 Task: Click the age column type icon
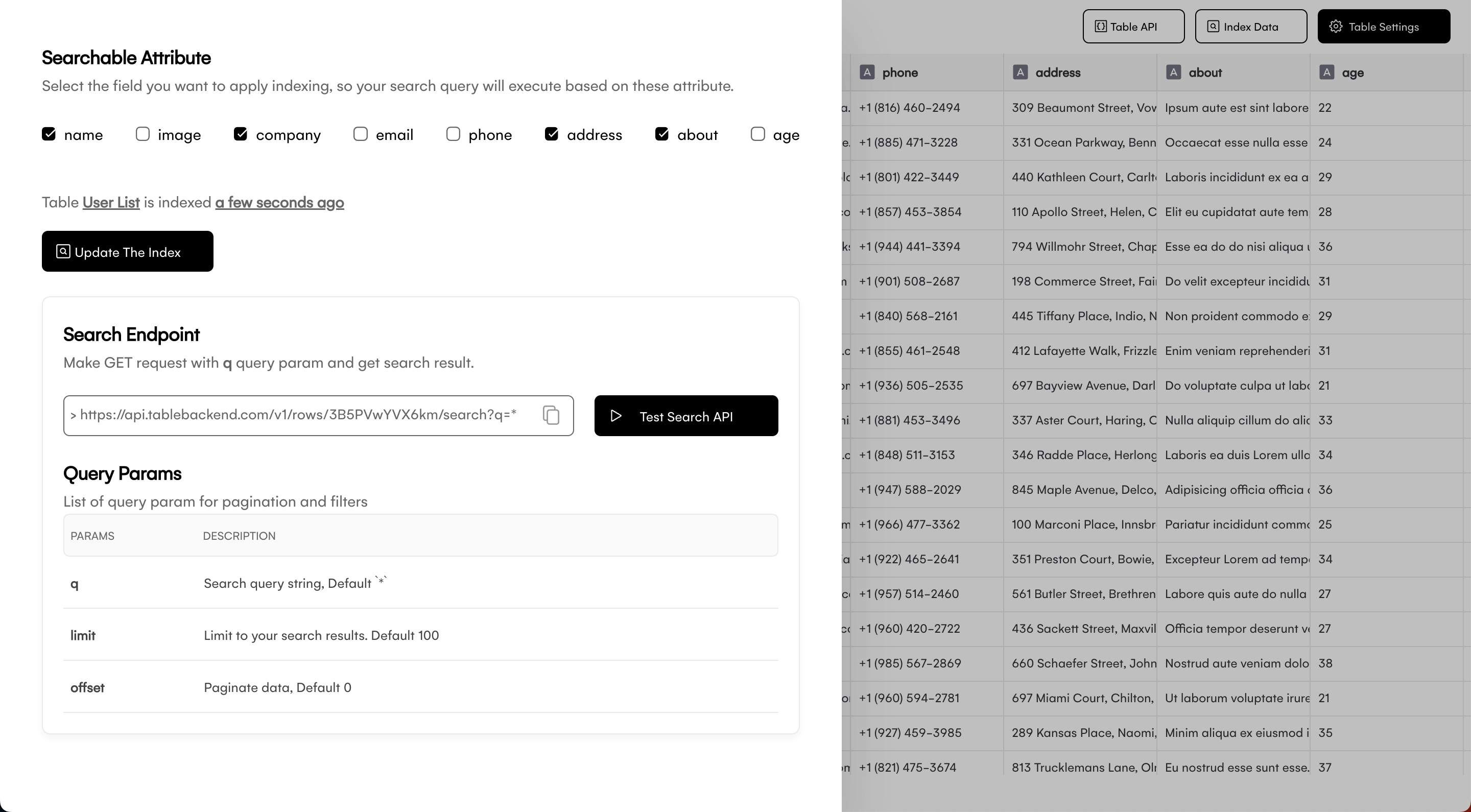click(x=1326, y=73)
